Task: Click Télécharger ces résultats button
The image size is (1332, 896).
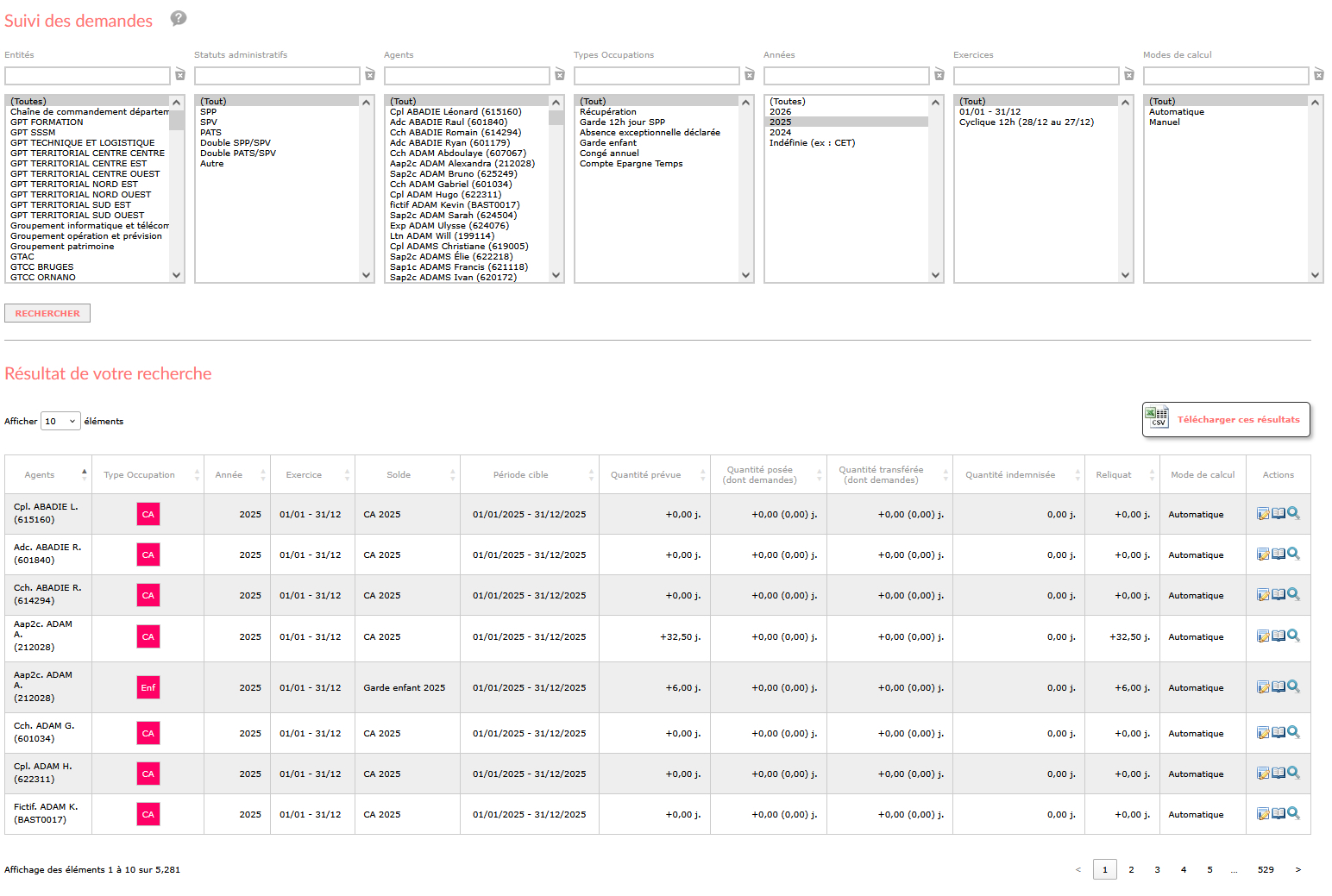Action: tap(1226, 419)
